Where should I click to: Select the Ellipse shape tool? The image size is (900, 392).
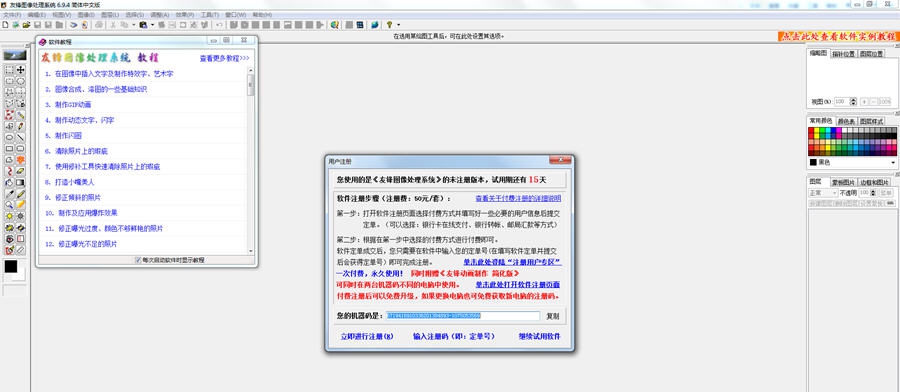click(9, 138)
